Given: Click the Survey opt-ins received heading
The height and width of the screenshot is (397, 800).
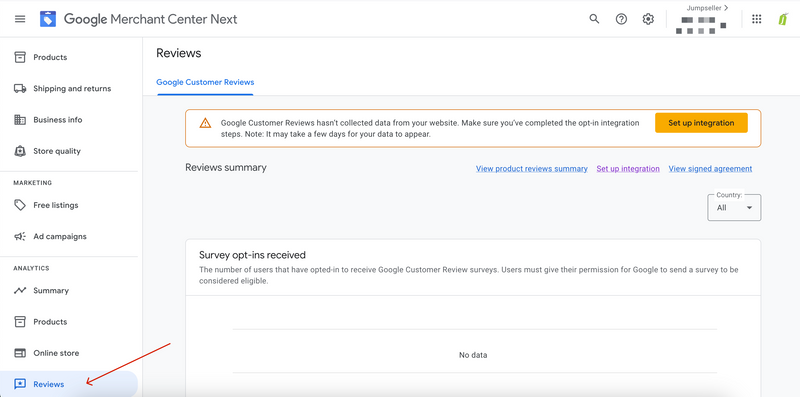Looking at the screenshot, I should tap(252, 255).
